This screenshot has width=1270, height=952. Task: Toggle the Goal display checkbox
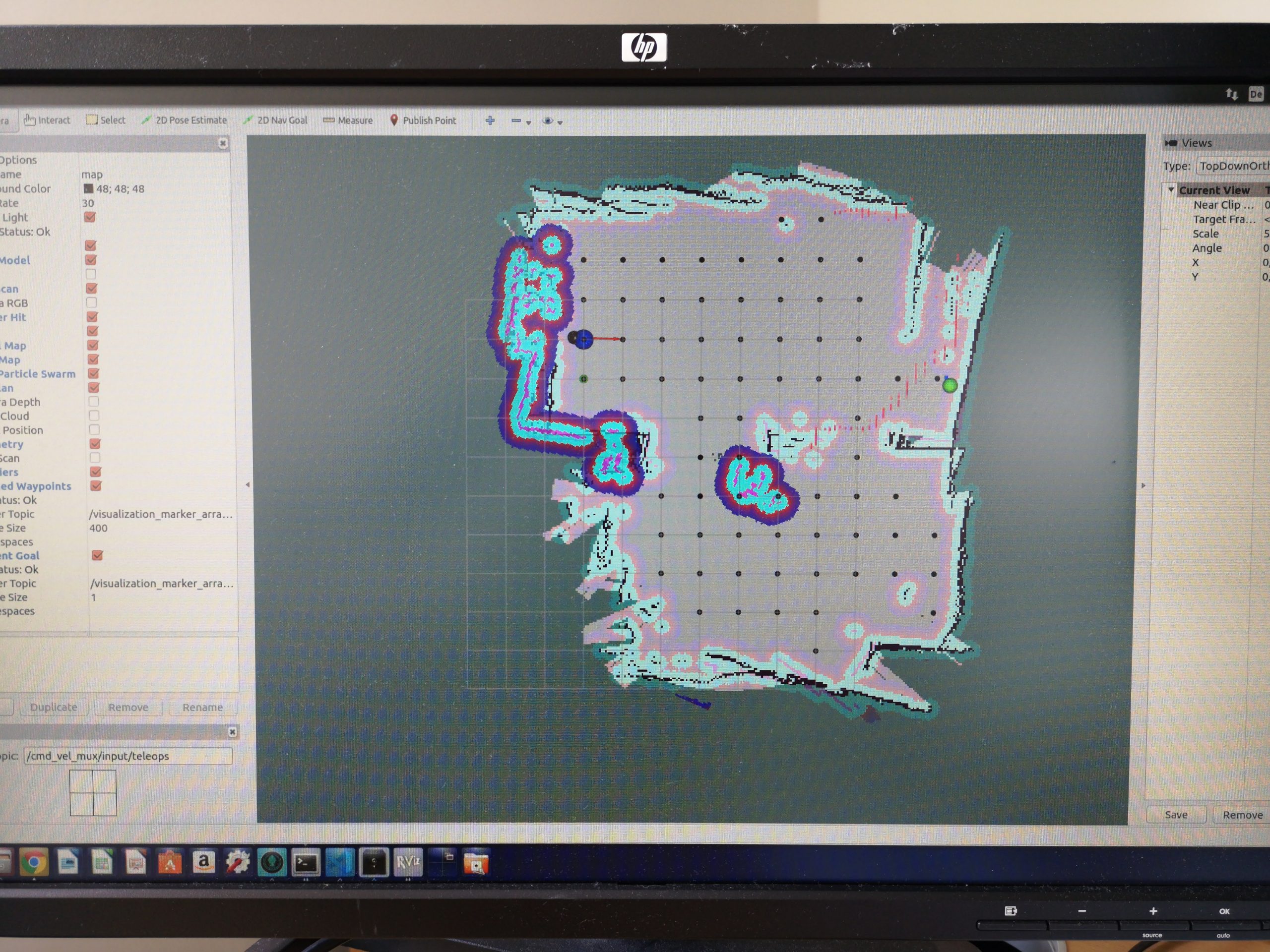97,555
